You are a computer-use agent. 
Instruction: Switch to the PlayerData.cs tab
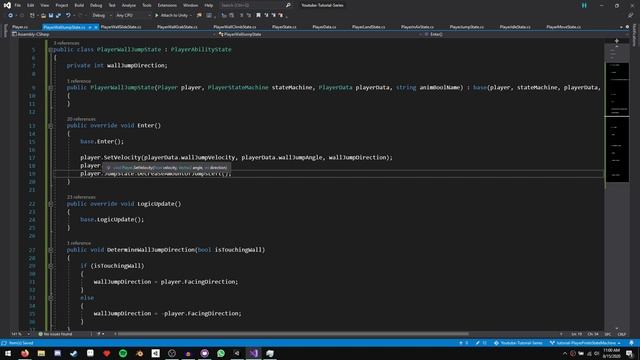point(324,27)
